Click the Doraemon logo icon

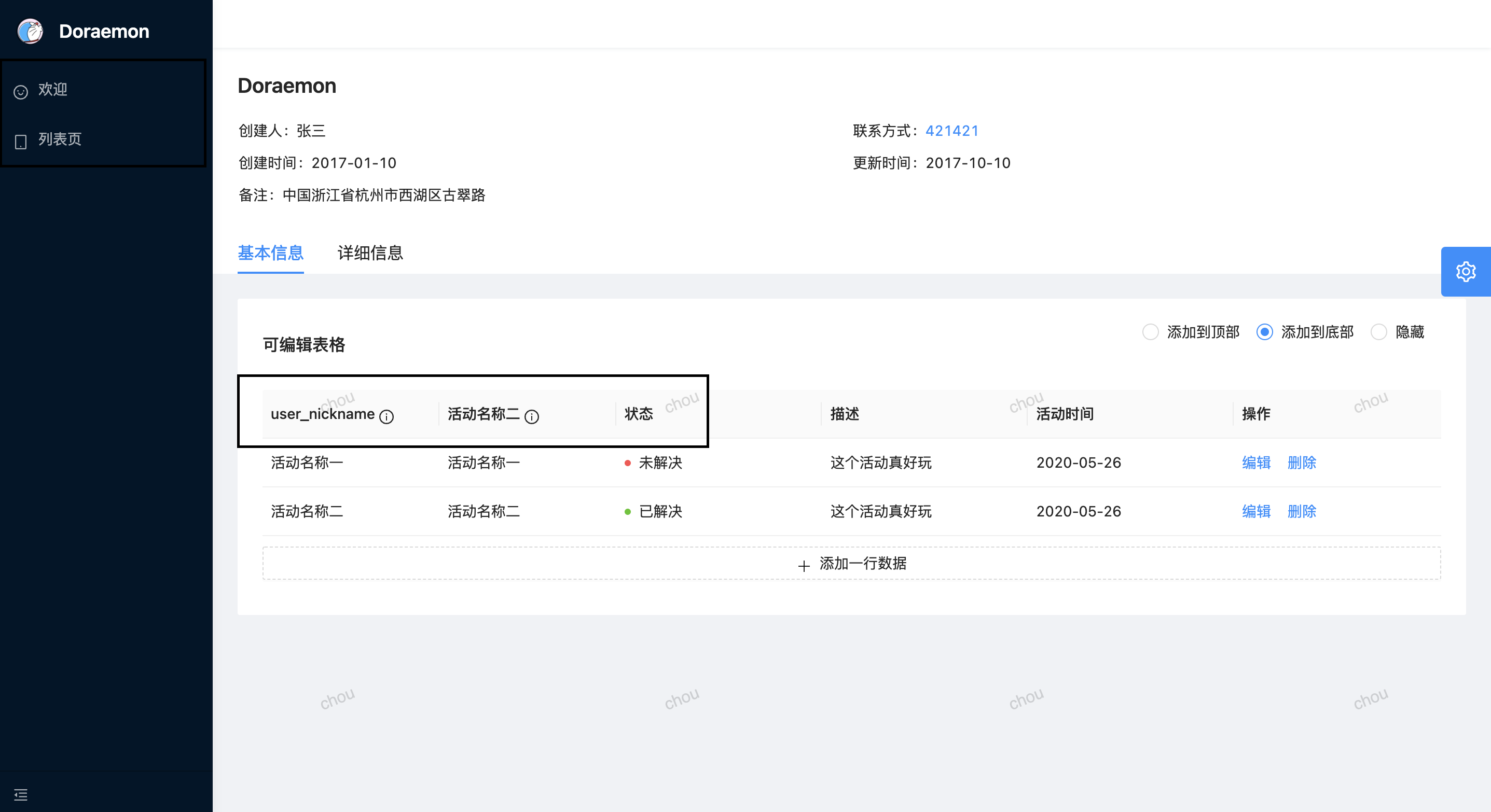(30, 31)
